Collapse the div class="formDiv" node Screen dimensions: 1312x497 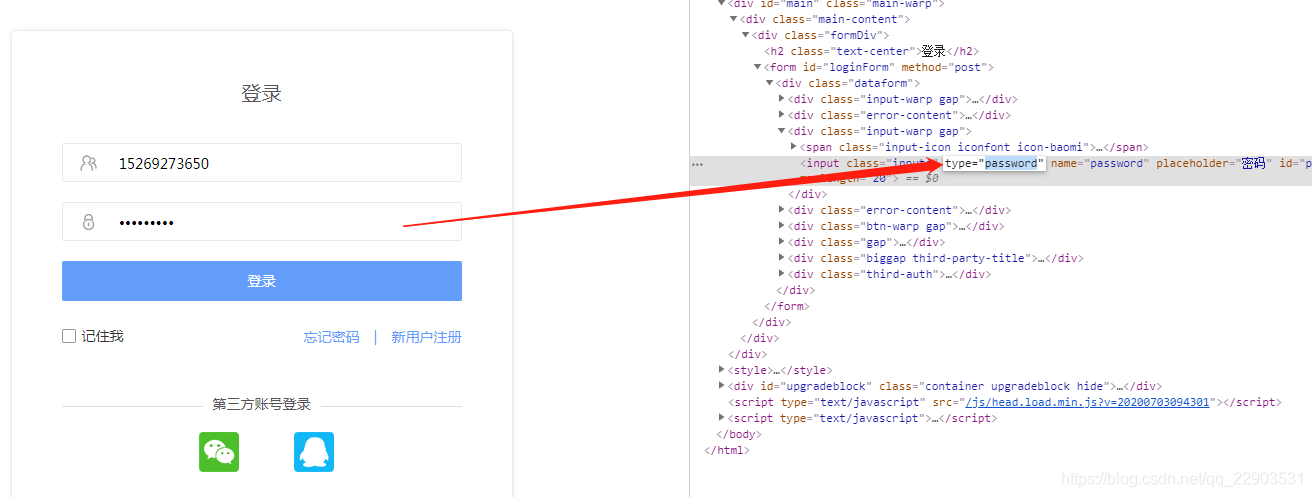pos(745,35)
